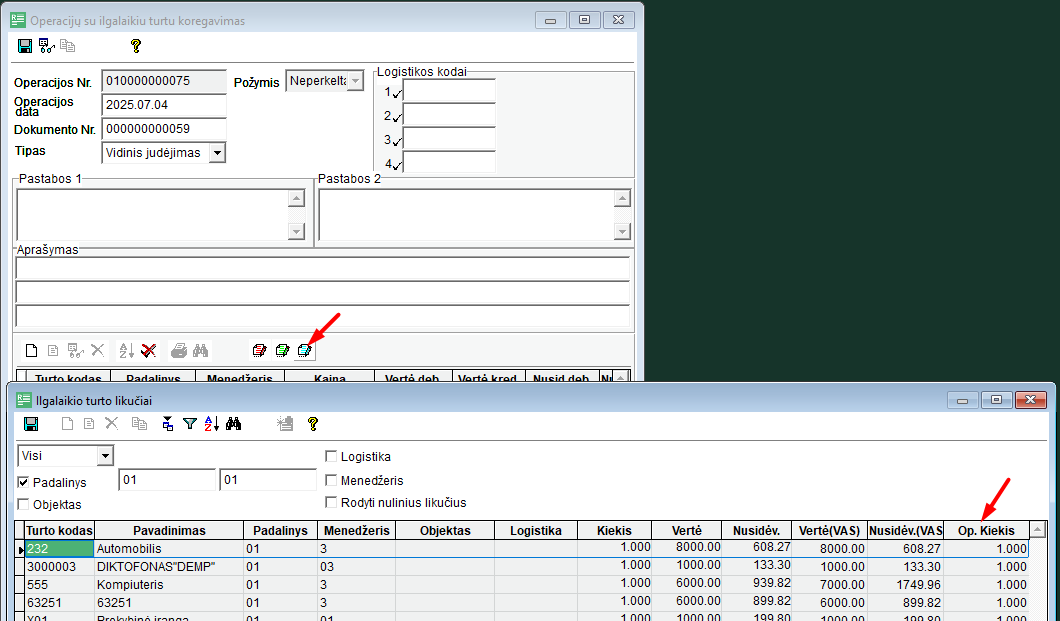Click the green book selection icon
The width and height of the screenshot is (1060, 621).
tap(283, 350)
